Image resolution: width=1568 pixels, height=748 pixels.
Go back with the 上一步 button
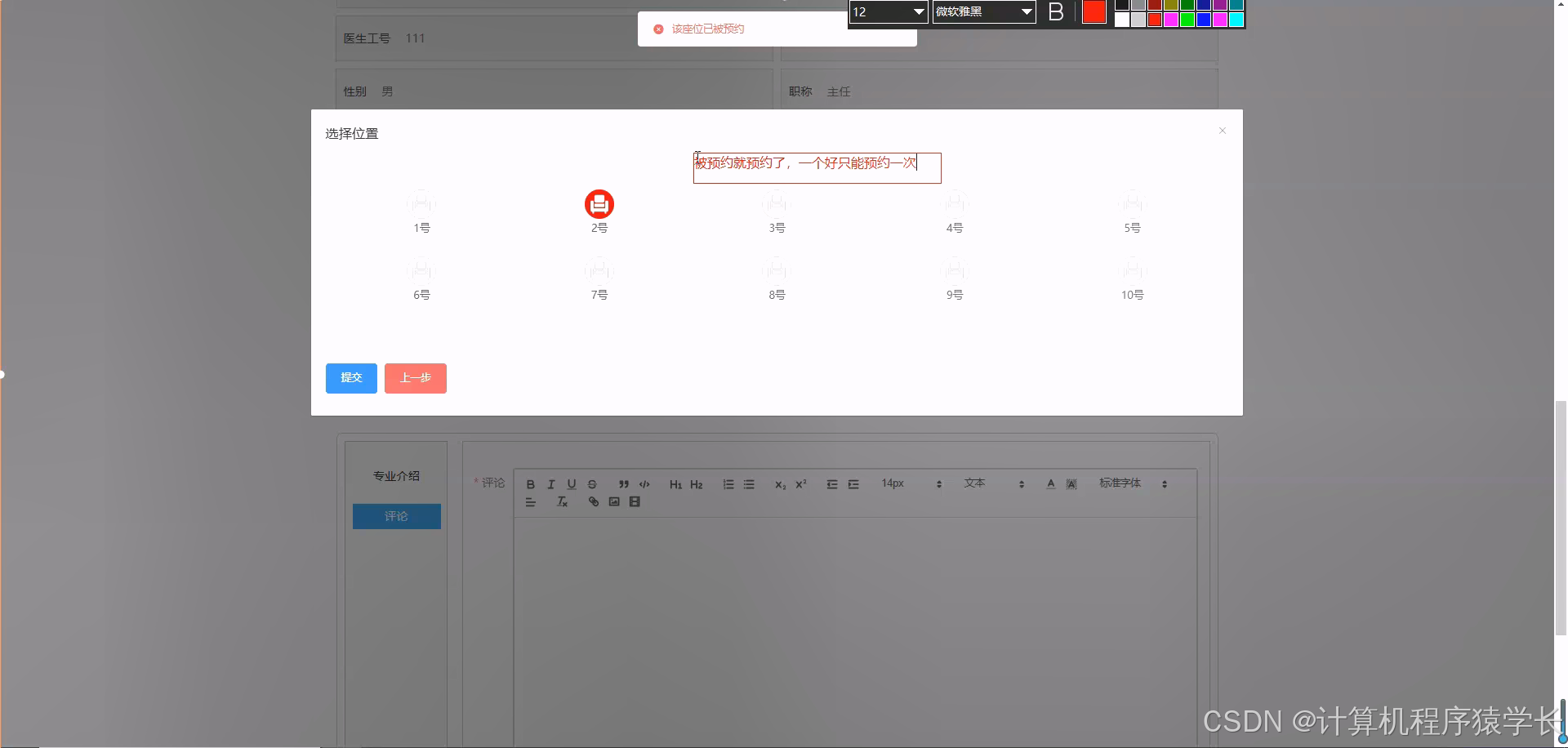click(416, 378)
